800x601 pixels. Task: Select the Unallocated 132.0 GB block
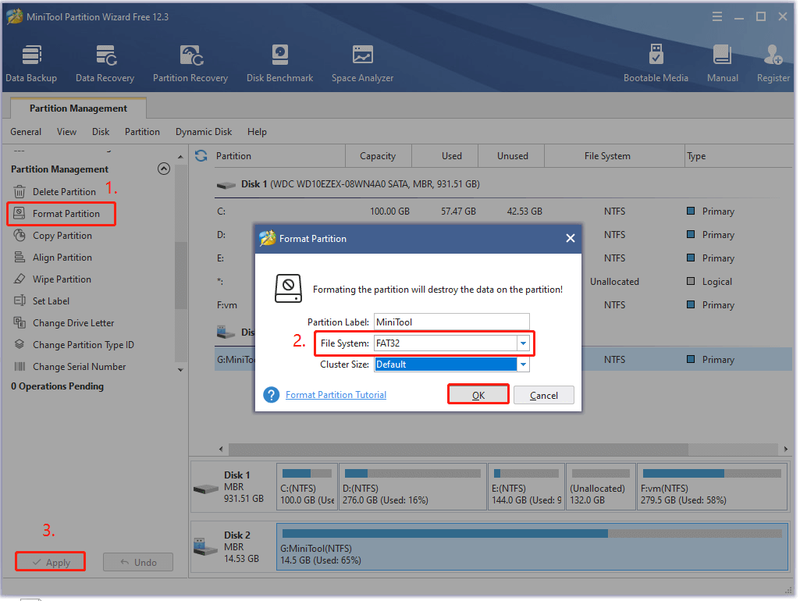pyautogui.click(x=601, y=487)
